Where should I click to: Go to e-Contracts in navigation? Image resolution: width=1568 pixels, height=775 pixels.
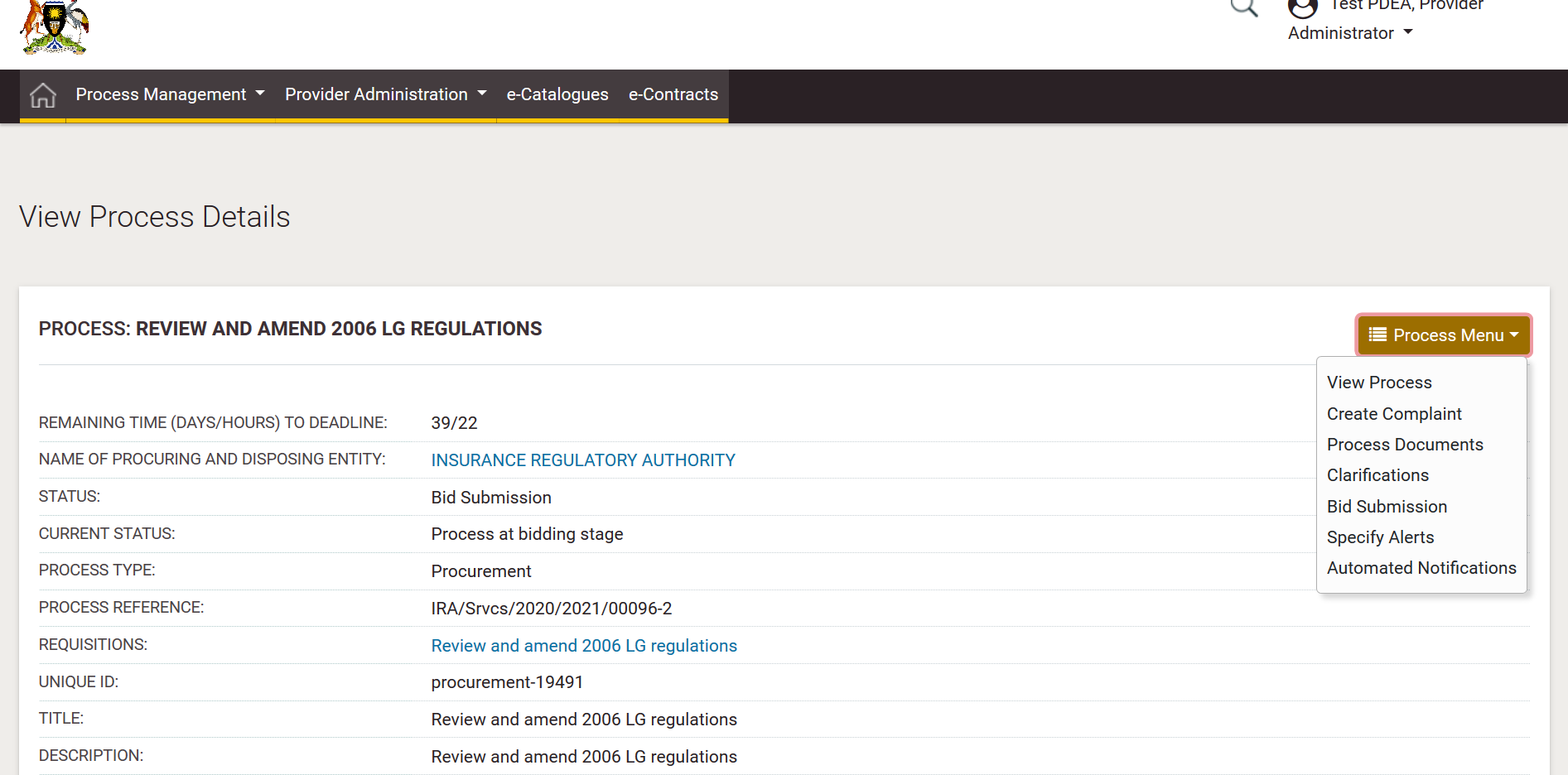pos(673,95)
